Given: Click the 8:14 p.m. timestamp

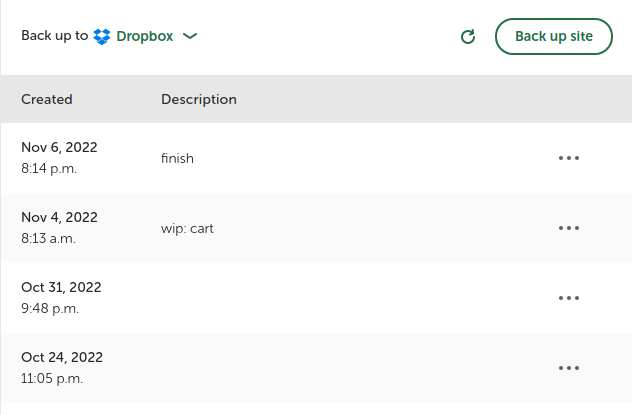Looking at the screenshot, I should [49, 168].
